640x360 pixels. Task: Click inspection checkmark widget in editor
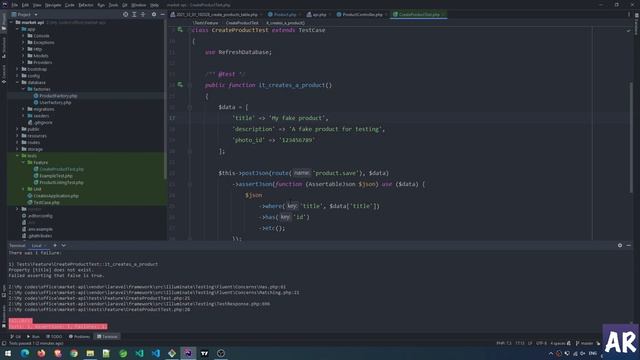coord(628,31)
